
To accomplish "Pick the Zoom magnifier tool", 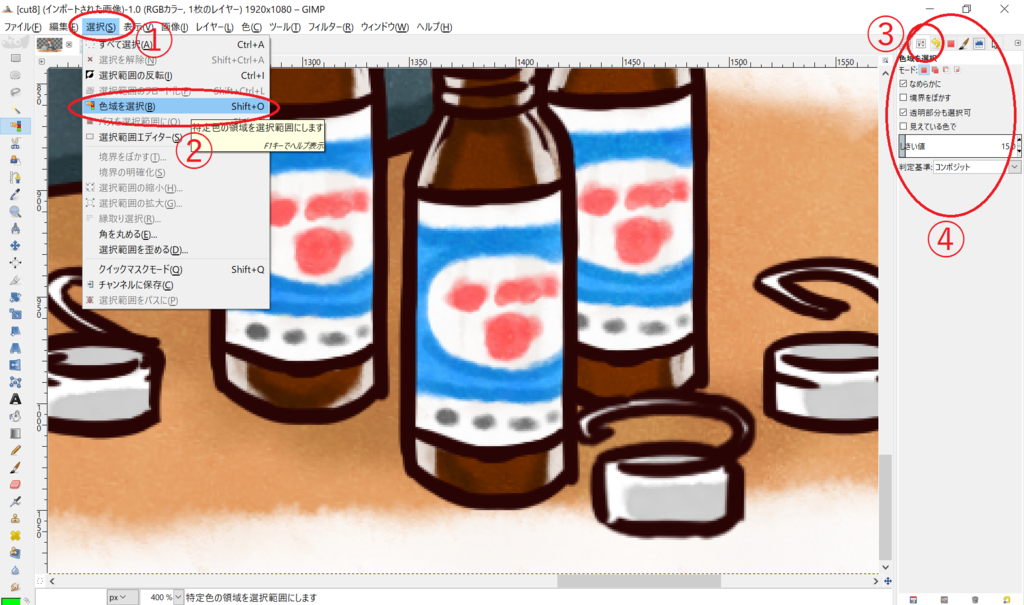I will tap(15, 212).
